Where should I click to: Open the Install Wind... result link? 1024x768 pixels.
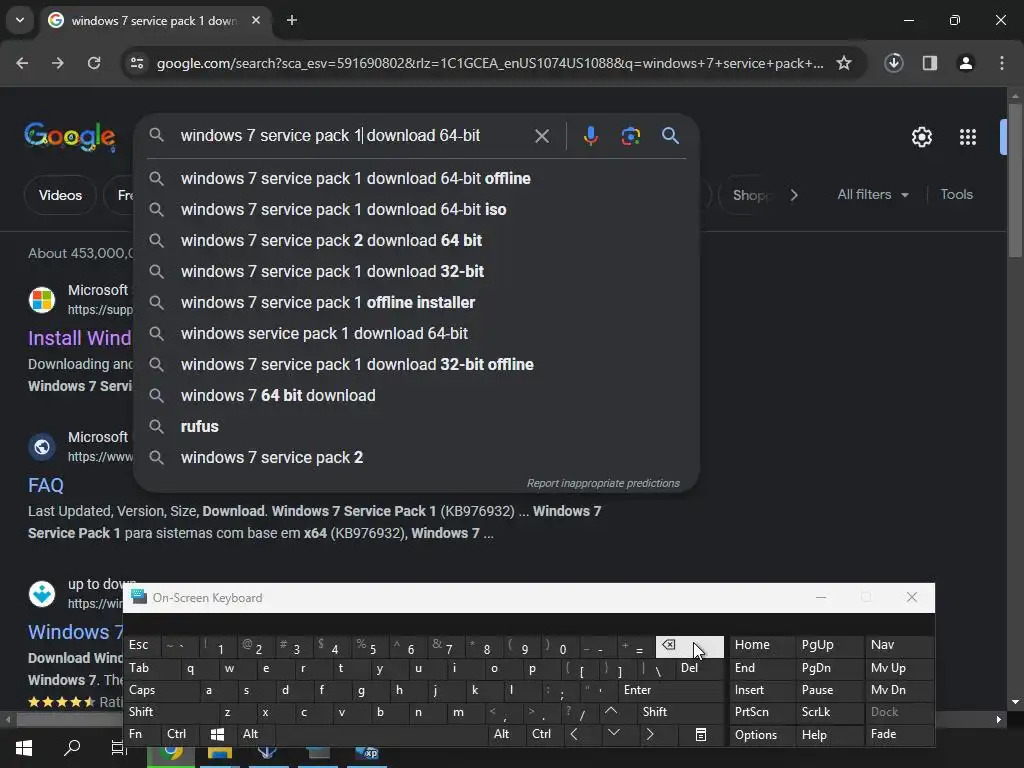coord(80,338)
